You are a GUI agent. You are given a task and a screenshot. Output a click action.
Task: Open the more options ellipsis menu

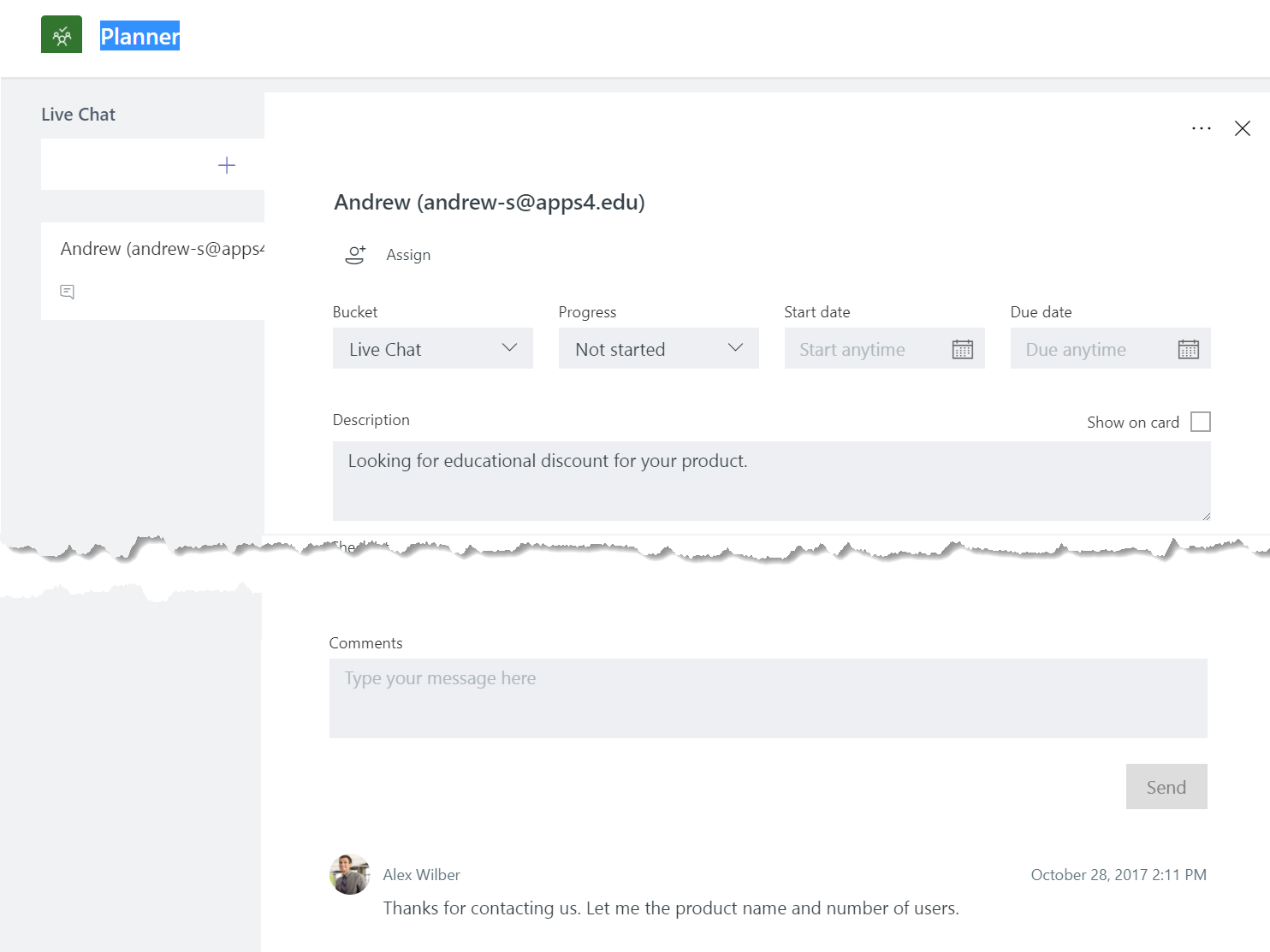click(x=1201, y=128)
